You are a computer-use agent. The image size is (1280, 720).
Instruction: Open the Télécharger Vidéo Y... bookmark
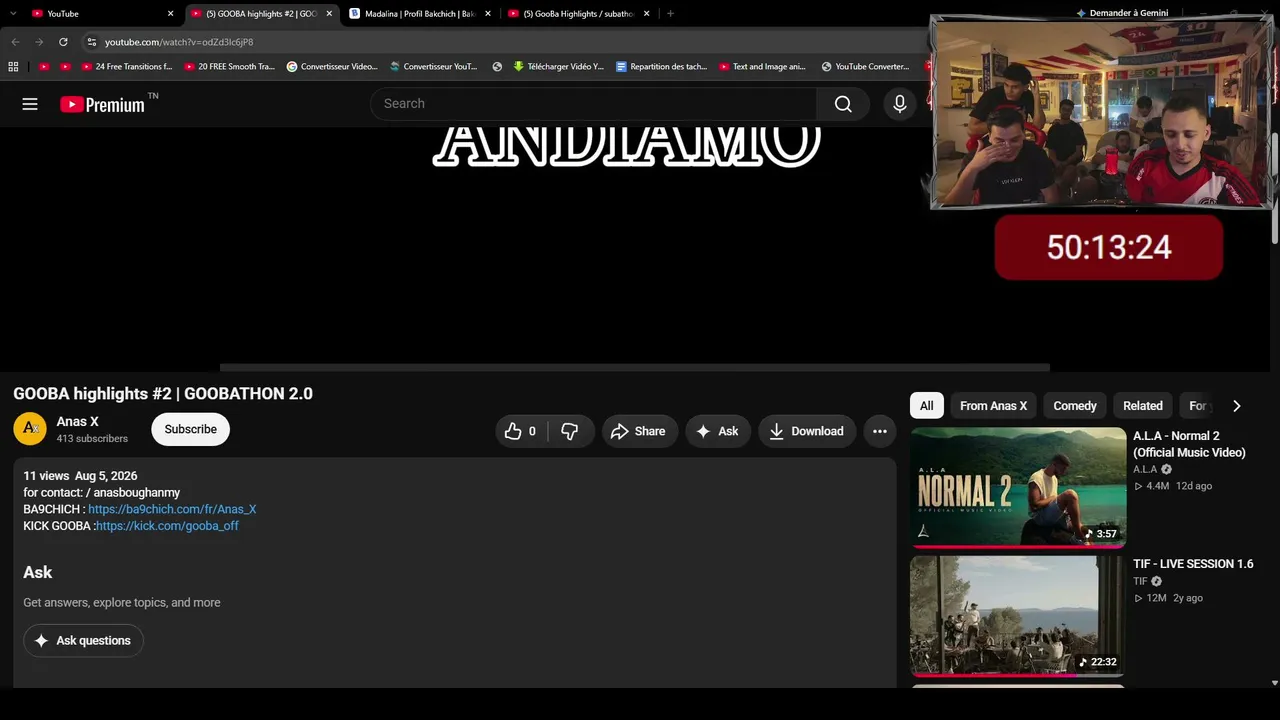coord(558,67)
